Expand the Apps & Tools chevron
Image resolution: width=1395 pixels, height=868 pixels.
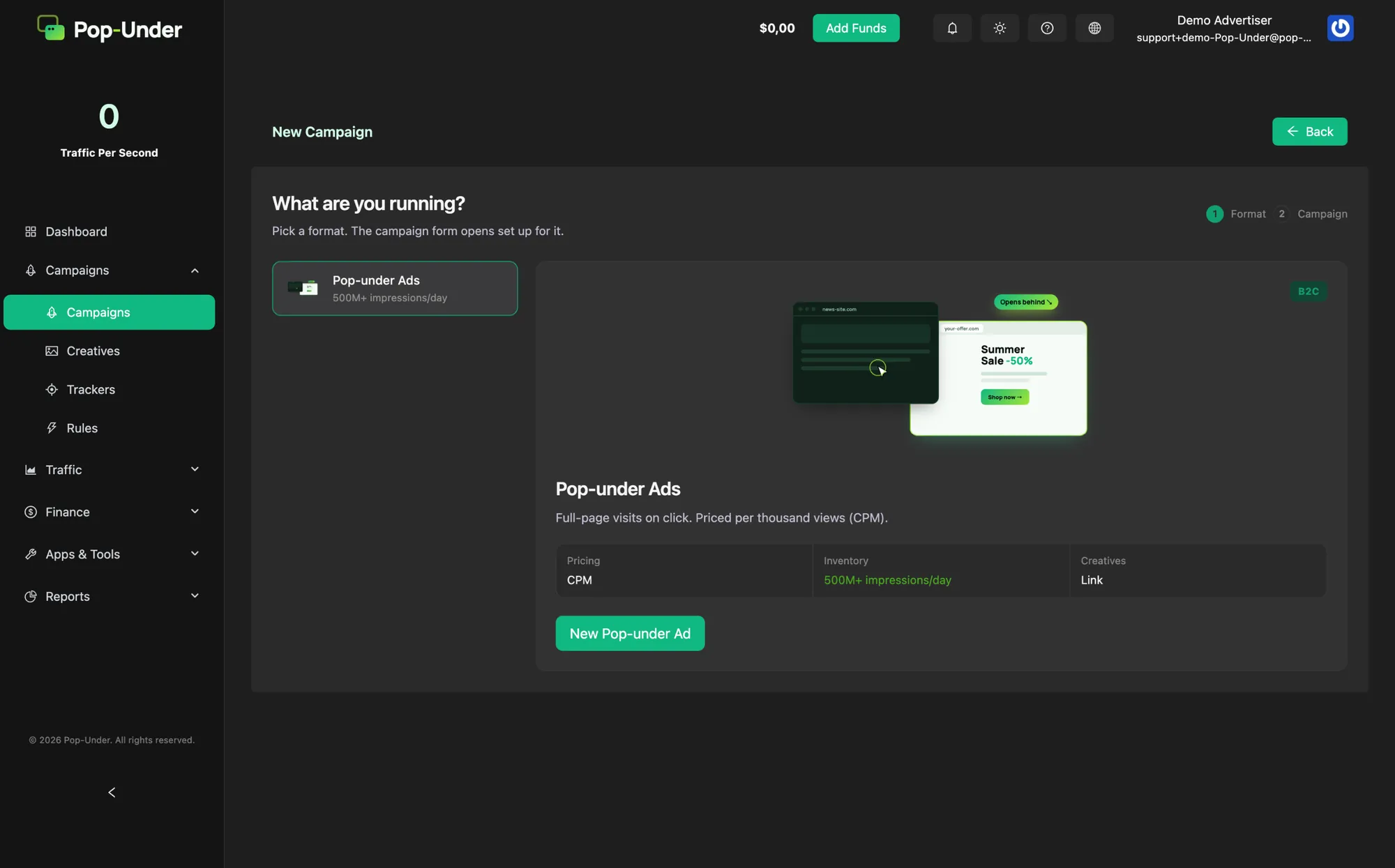point(195,554)
